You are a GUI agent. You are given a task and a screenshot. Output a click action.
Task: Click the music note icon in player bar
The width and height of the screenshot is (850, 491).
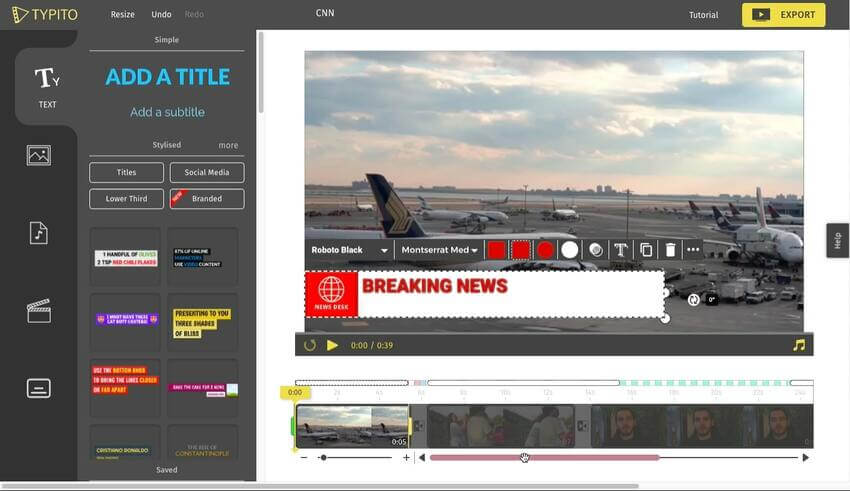coord(798,345)
